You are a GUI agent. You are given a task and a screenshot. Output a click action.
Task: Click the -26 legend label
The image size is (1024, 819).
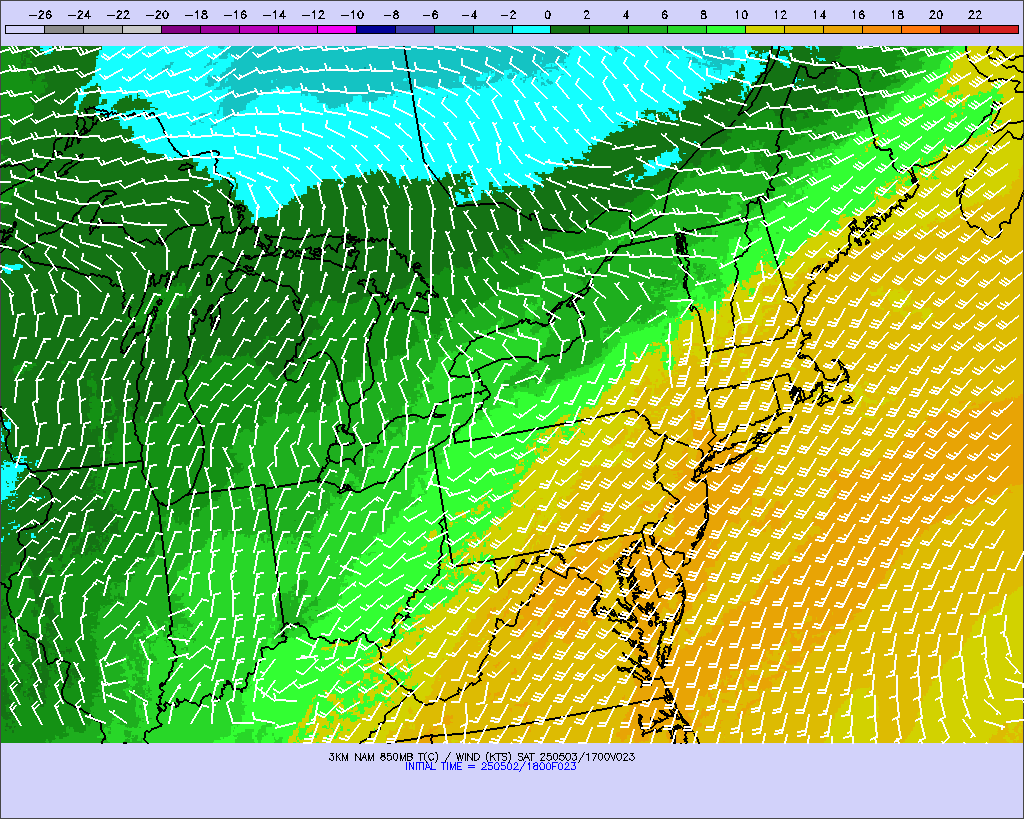coord(40,14)
